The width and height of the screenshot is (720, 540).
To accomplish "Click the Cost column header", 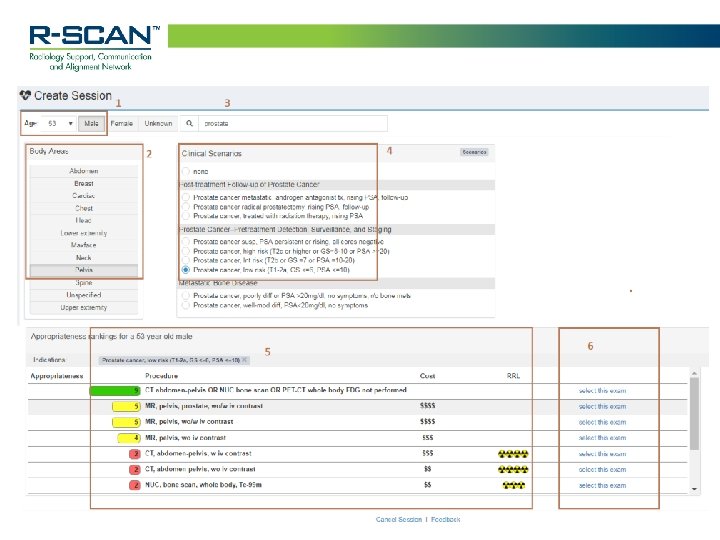I will tap(427, 376).
